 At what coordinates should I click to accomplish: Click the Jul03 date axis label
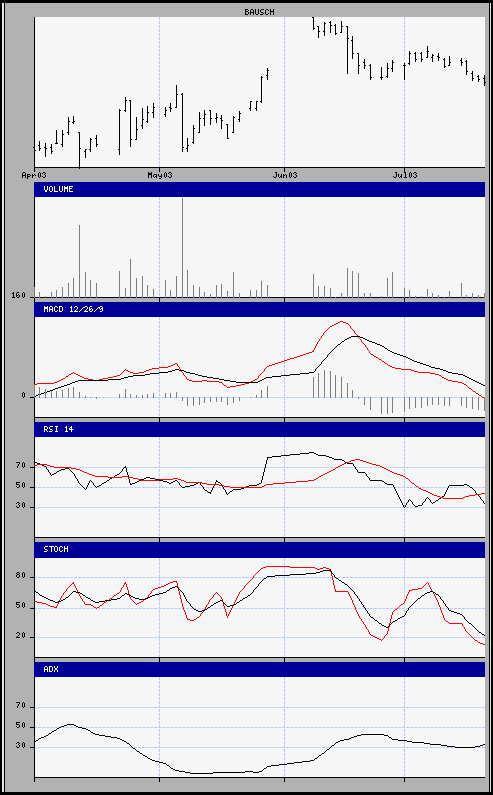(x=404, y=175)
